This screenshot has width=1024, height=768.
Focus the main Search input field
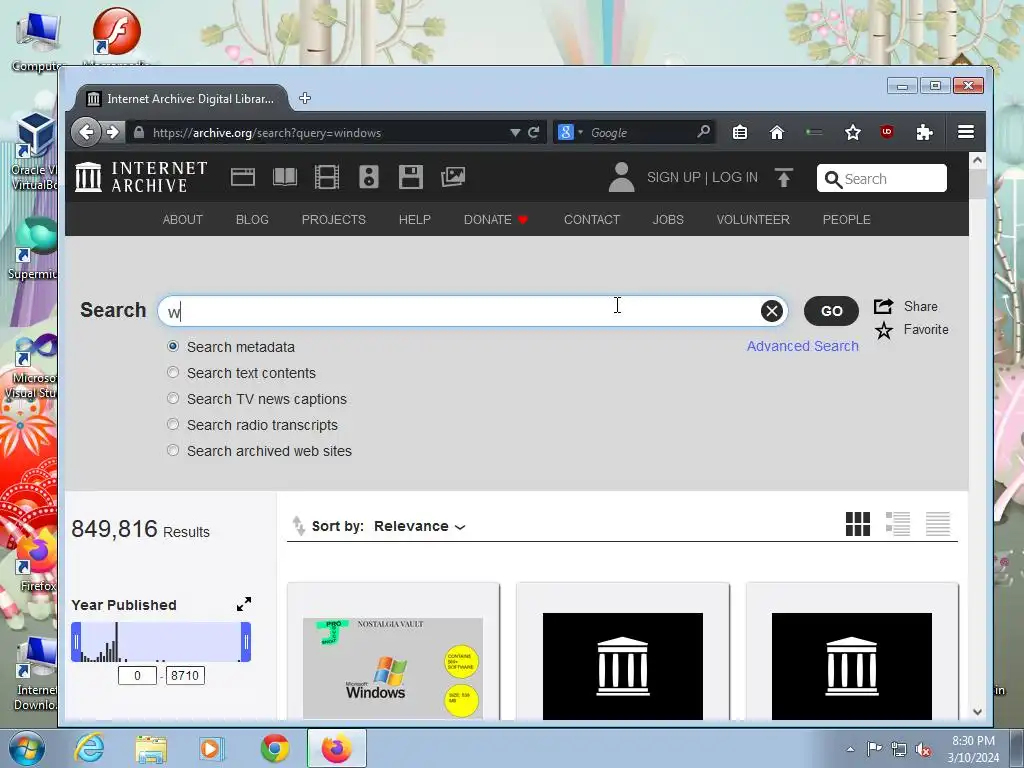(x=472, y=311)
